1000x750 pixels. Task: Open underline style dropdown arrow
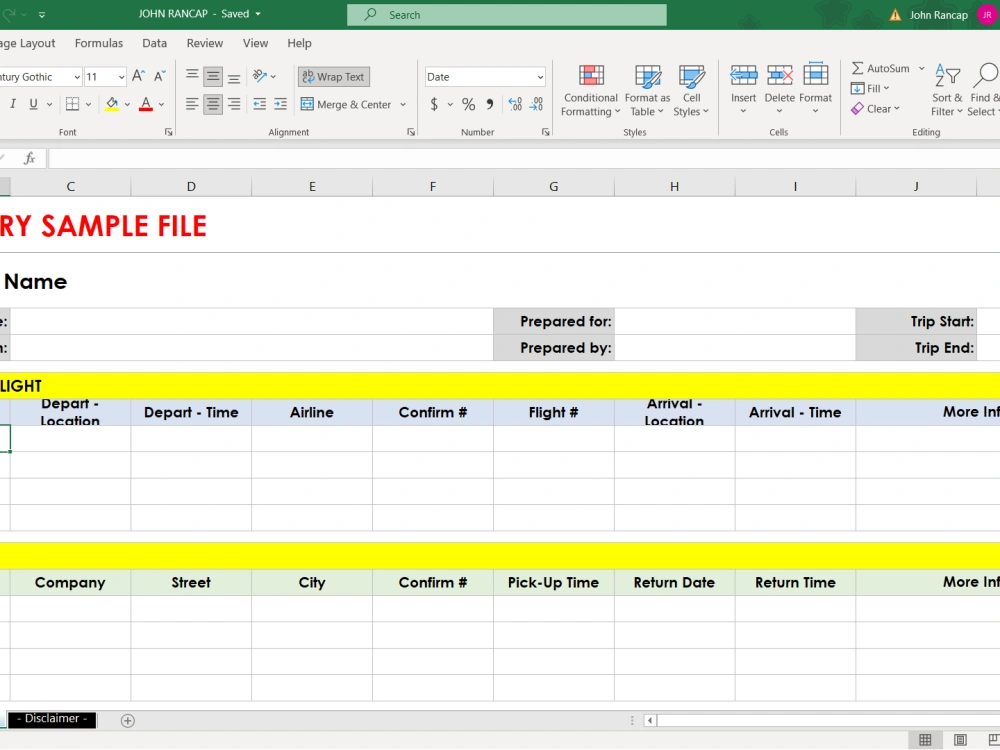tap(49, 104)
